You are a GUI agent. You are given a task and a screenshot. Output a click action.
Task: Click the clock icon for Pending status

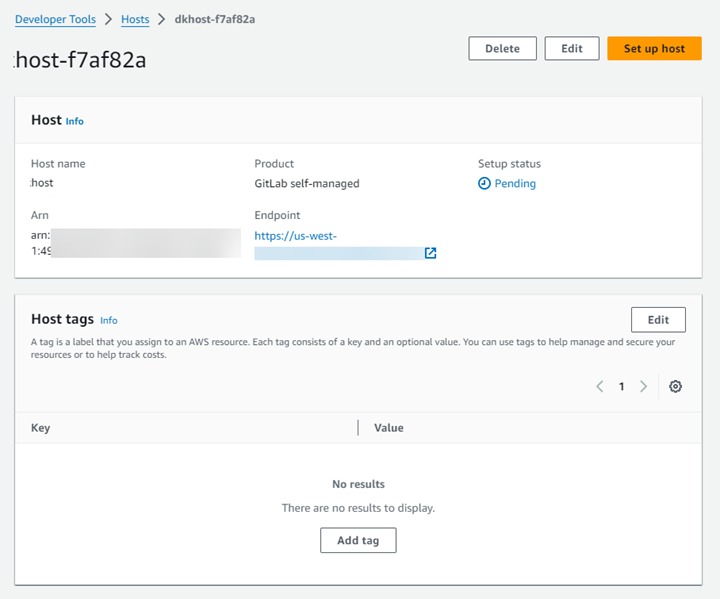(484, 184)
